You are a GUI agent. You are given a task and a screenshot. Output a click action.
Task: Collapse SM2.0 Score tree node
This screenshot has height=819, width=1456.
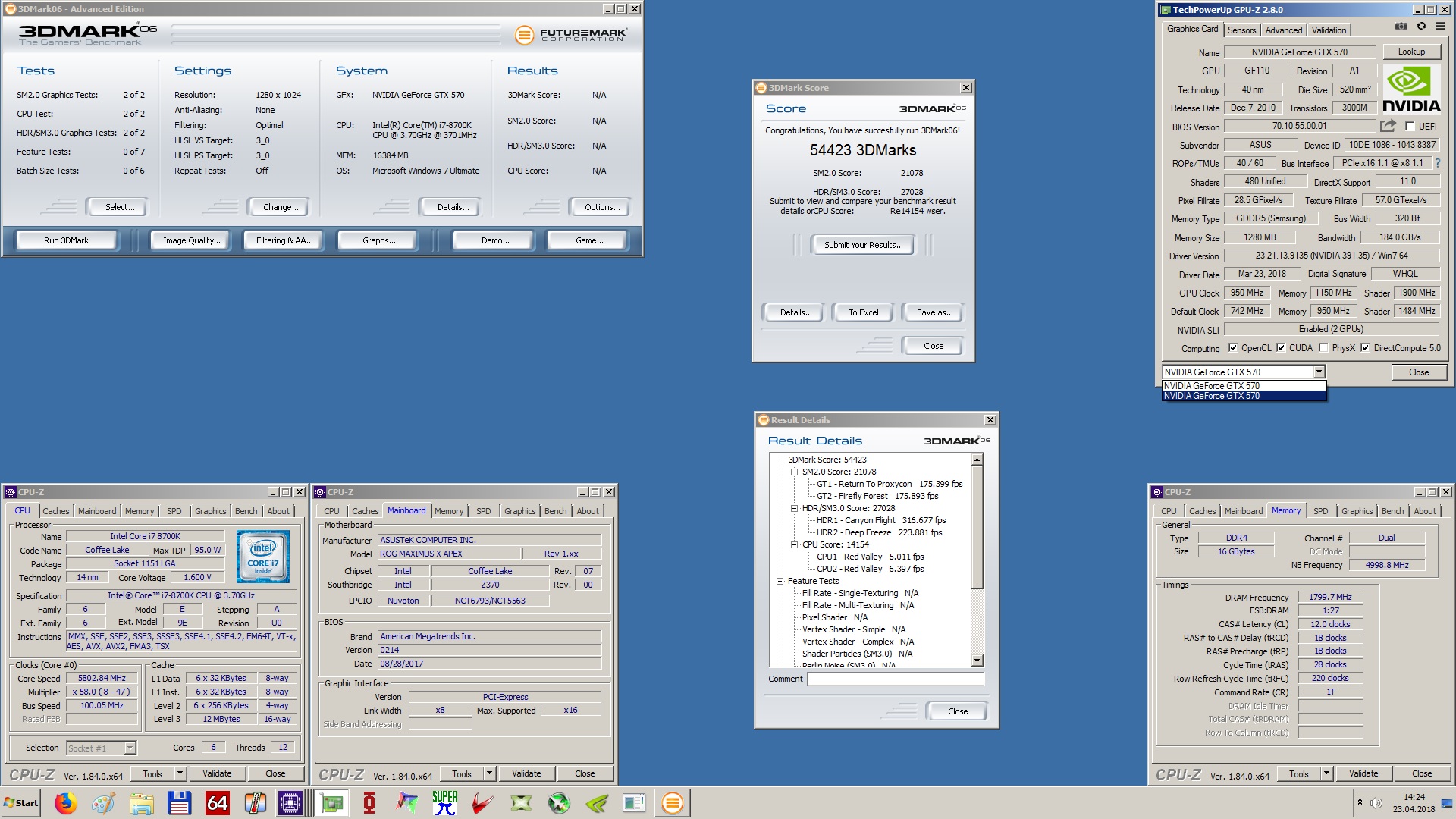click(794, 472)
